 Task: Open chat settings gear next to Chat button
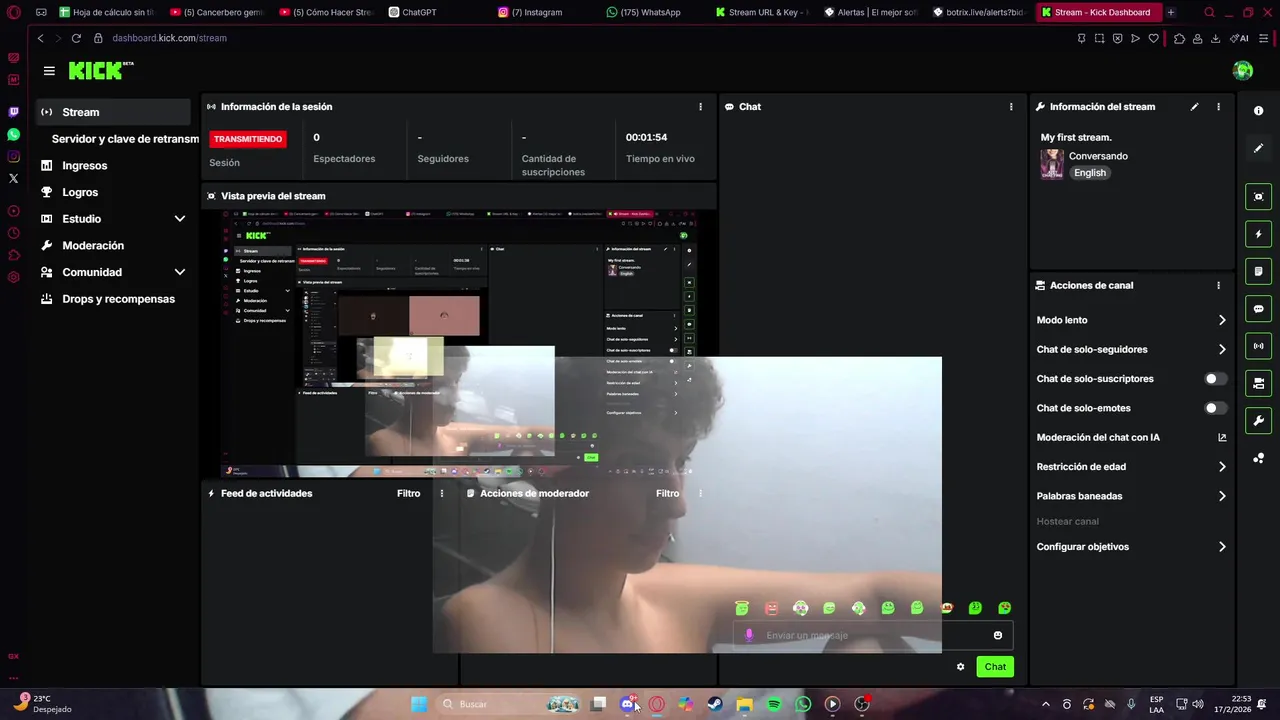(x=961, y=667)
